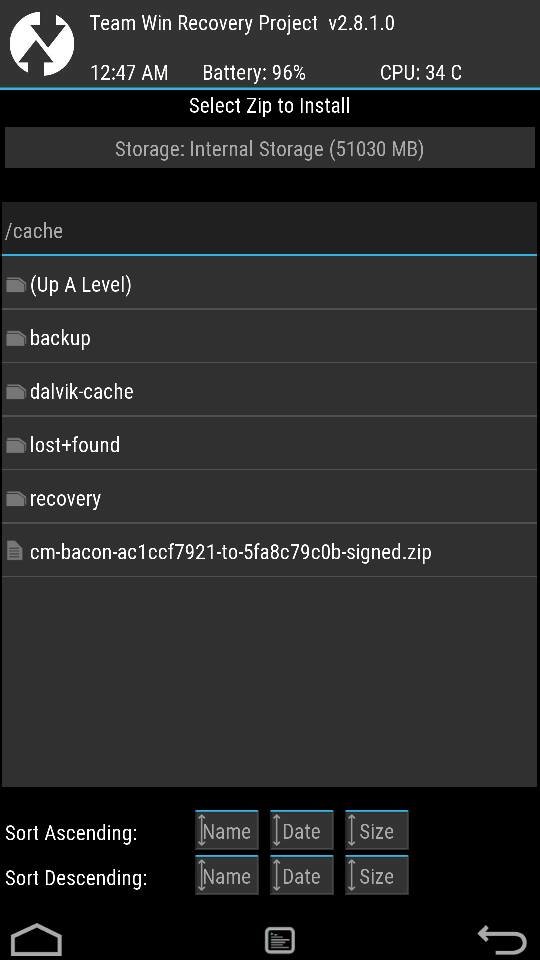Viewport: 540px width, 960px height.
Task: Select the cm-bacon signed.zip file
Action: (269, 551)
